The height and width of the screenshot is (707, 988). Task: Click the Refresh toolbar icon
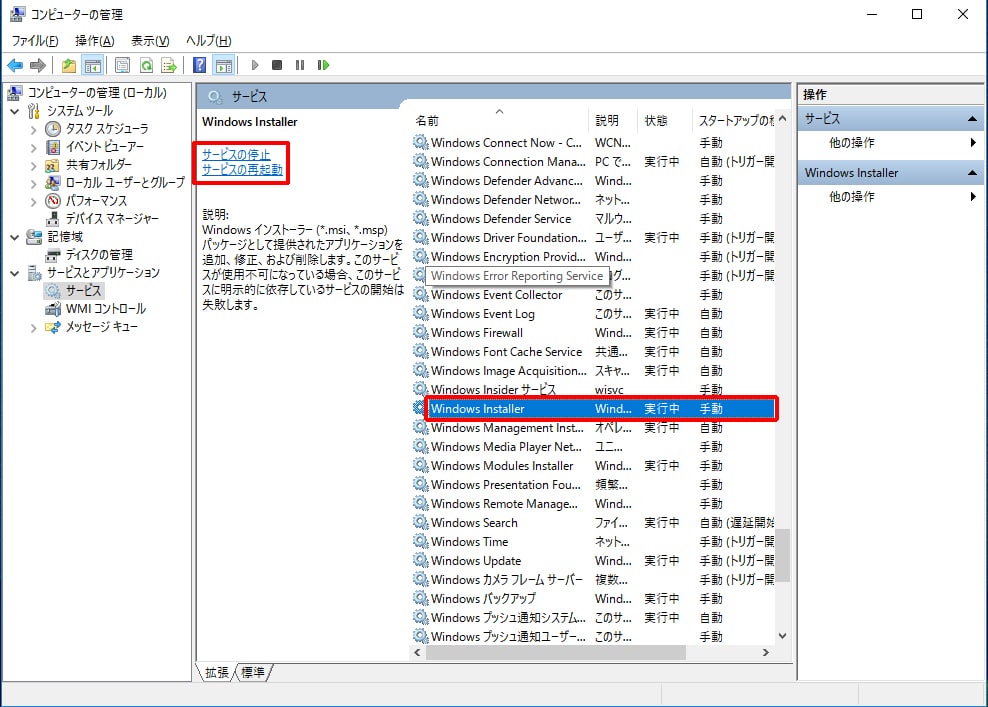tap(146, 65)
